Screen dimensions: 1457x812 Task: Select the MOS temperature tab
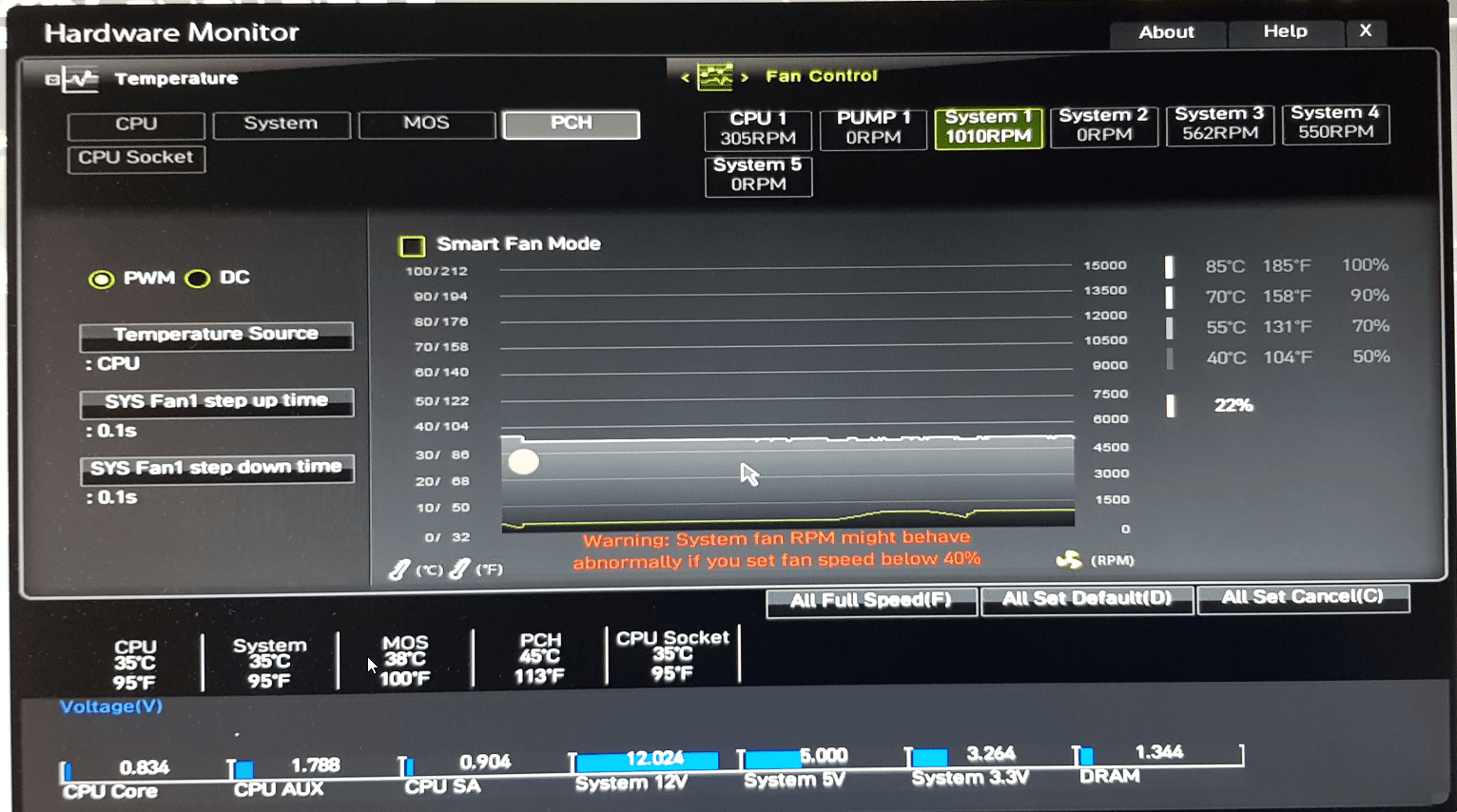[427, 124]
